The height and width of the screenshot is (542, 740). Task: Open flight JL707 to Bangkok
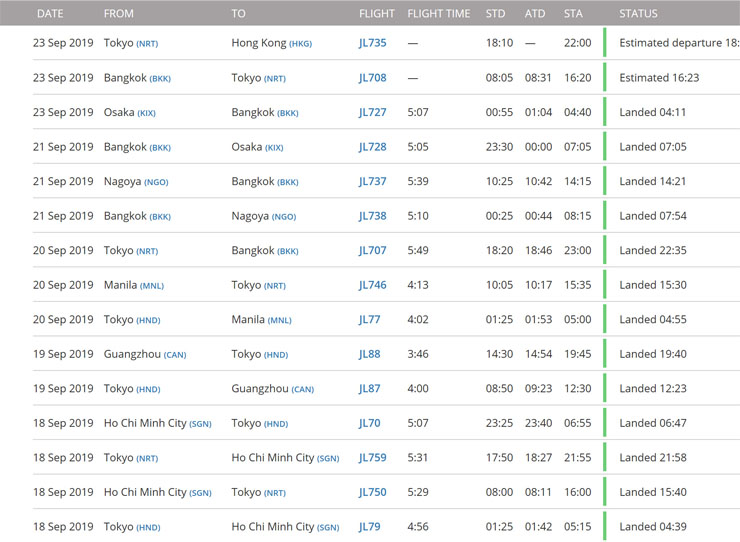coord(372,250)
